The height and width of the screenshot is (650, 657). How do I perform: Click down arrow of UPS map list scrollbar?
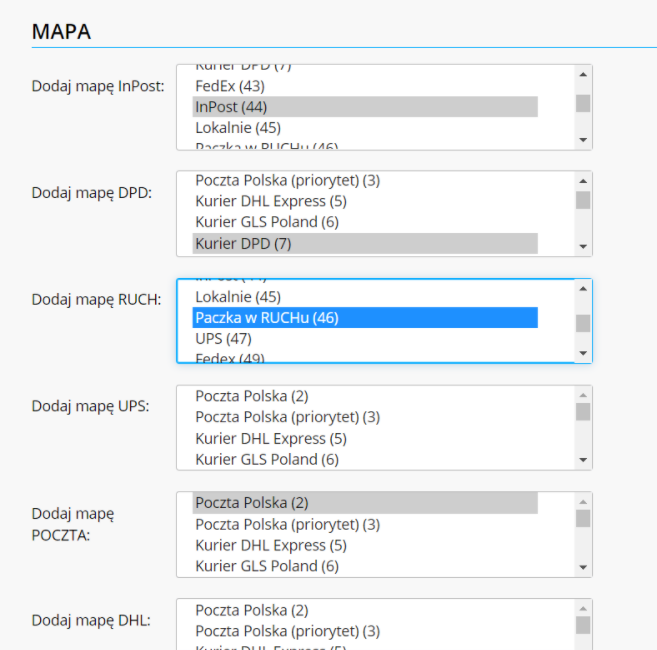(583, 460)
